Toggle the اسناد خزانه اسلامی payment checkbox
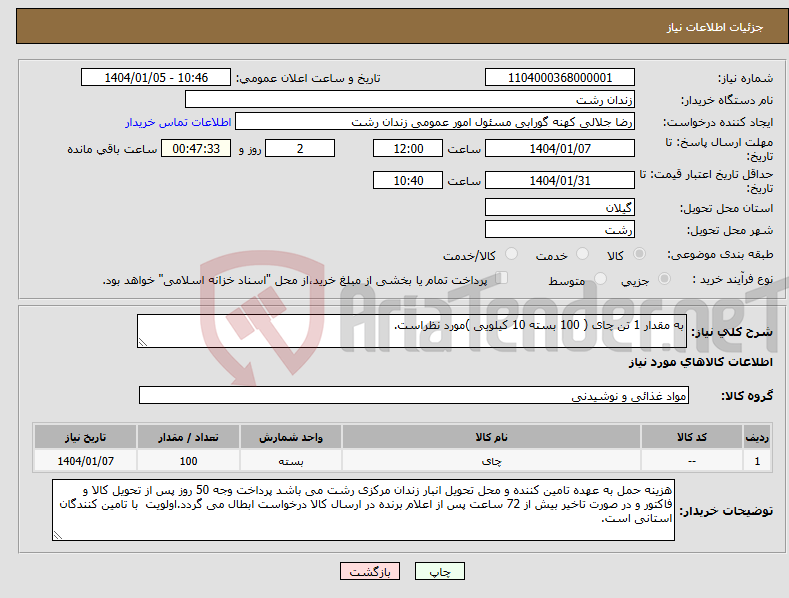The height and width of the screenshot is (598, 789). pos(502,278)
